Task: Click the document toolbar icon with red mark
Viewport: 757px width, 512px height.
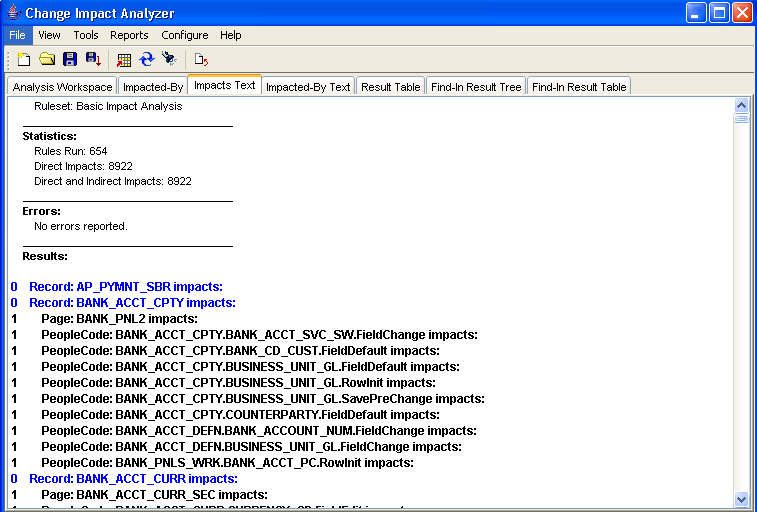Action: tap(201, 60)
